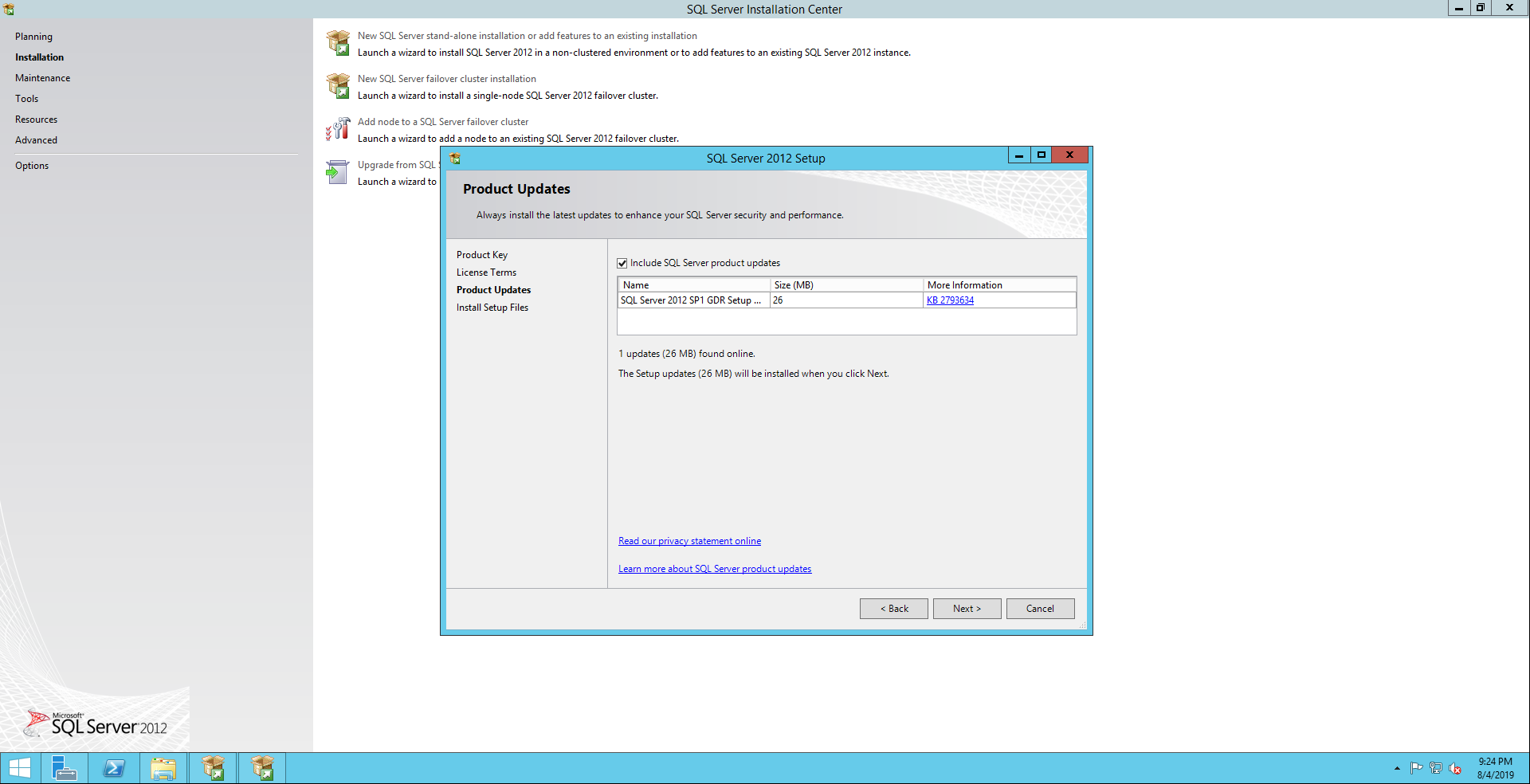This screenshot has width=1530, height=784.
Task: Open the Advanced section
Action: (x=36, y=140)
